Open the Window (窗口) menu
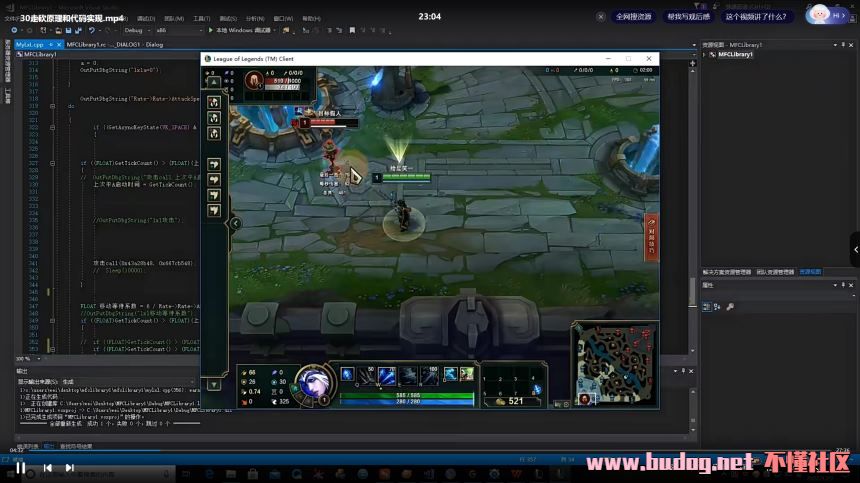The image size is (860, 483). [283, 19]
